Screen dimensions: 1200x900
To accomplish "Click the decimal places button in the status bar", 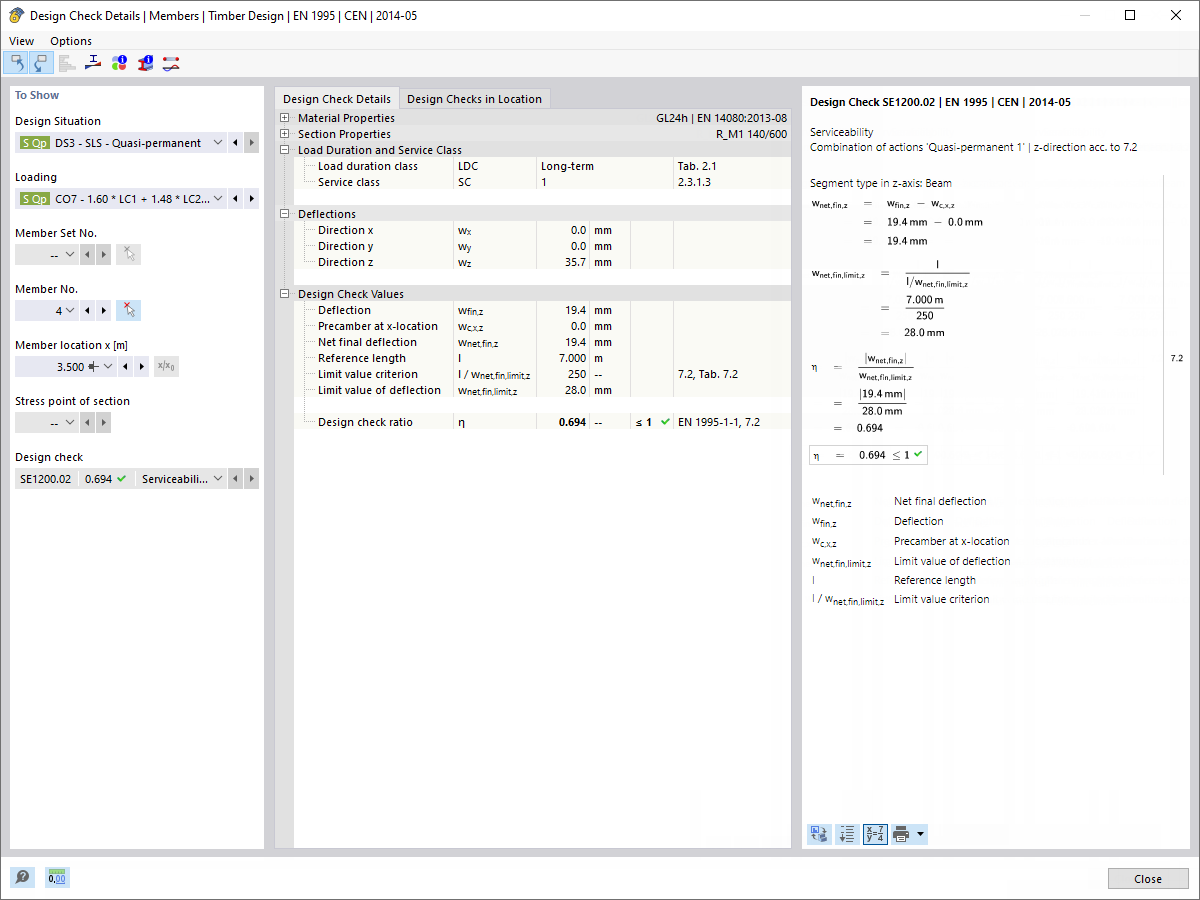I will [x=56, y=877].
